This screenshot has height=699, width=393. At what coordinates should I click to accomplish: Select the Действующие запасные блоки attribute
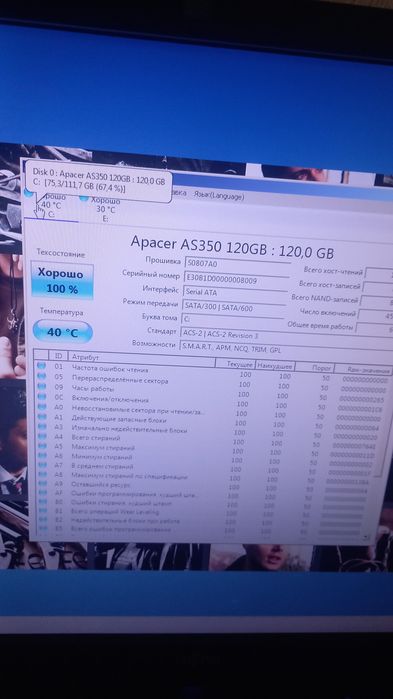click(x=119, y=420)
